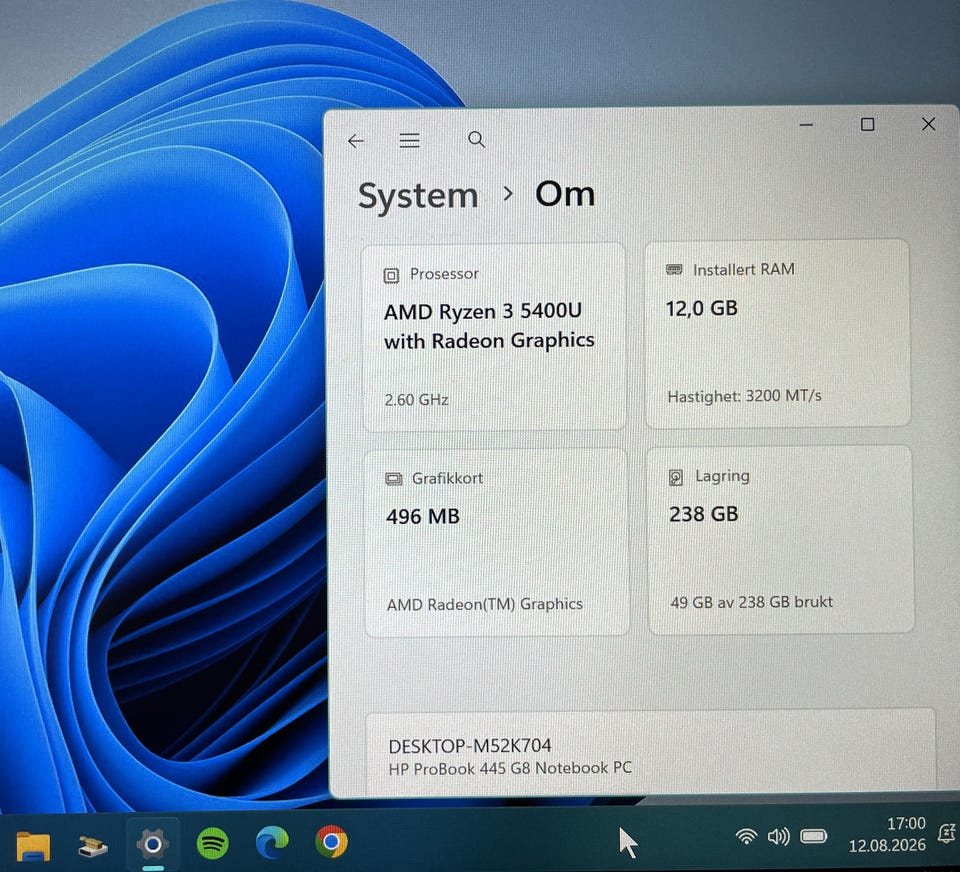Open File Explorer from the taskbar
The width and height of the screenshot is (960, 872).
point(33,846)
